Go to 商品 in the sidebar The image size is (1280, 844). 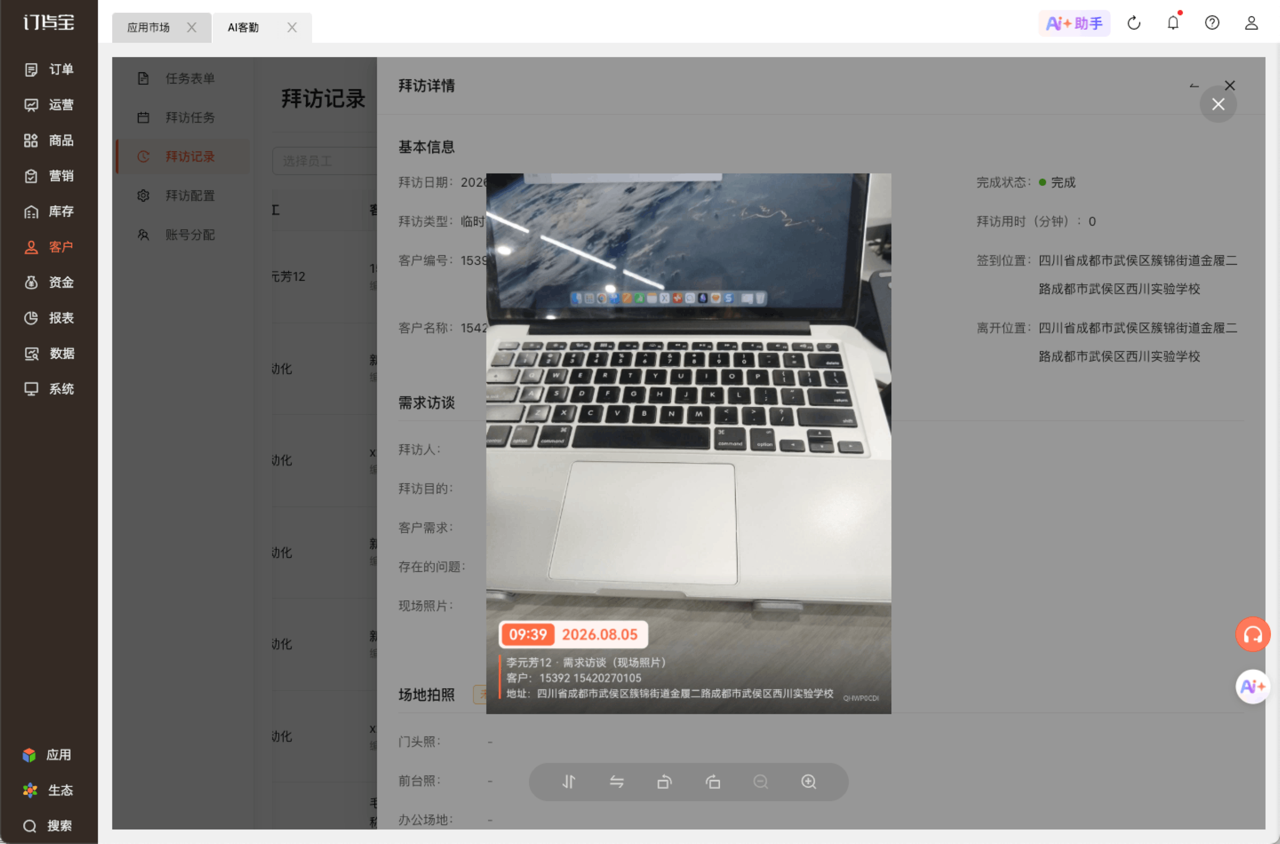point(49,140)
